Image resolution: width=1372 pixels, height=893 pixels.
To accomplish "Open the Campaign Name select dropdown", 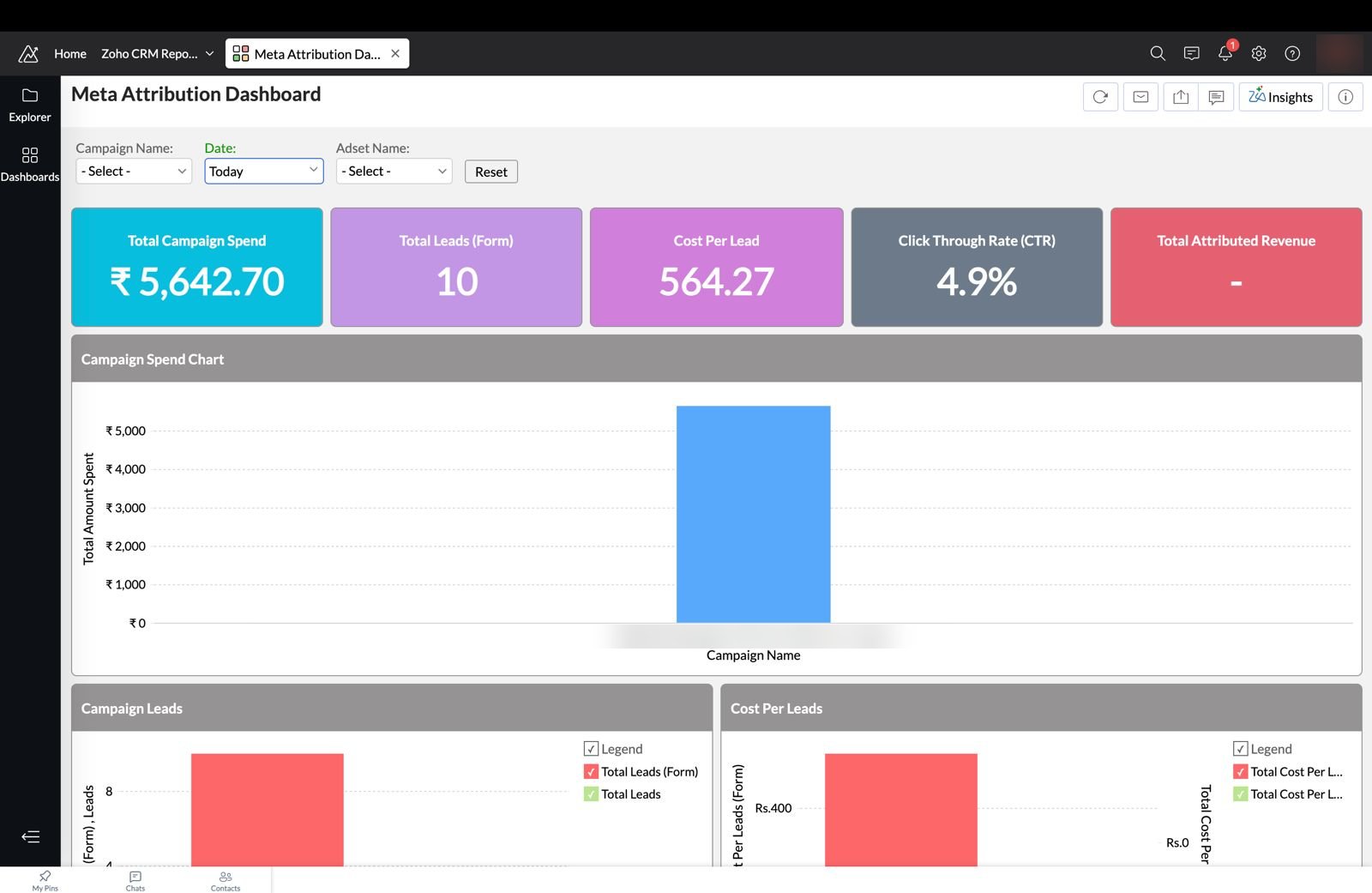I will click(134, 171).
